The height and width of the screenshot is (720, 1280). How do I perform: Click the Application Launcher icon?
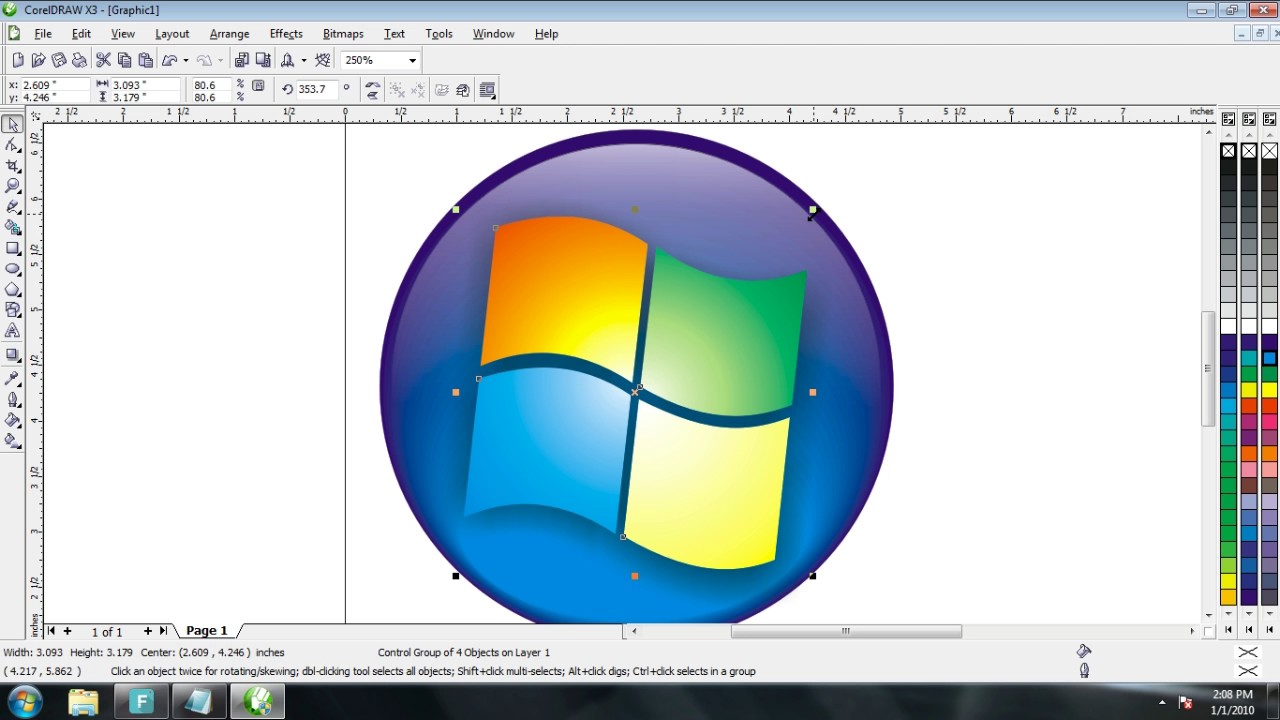288,60
